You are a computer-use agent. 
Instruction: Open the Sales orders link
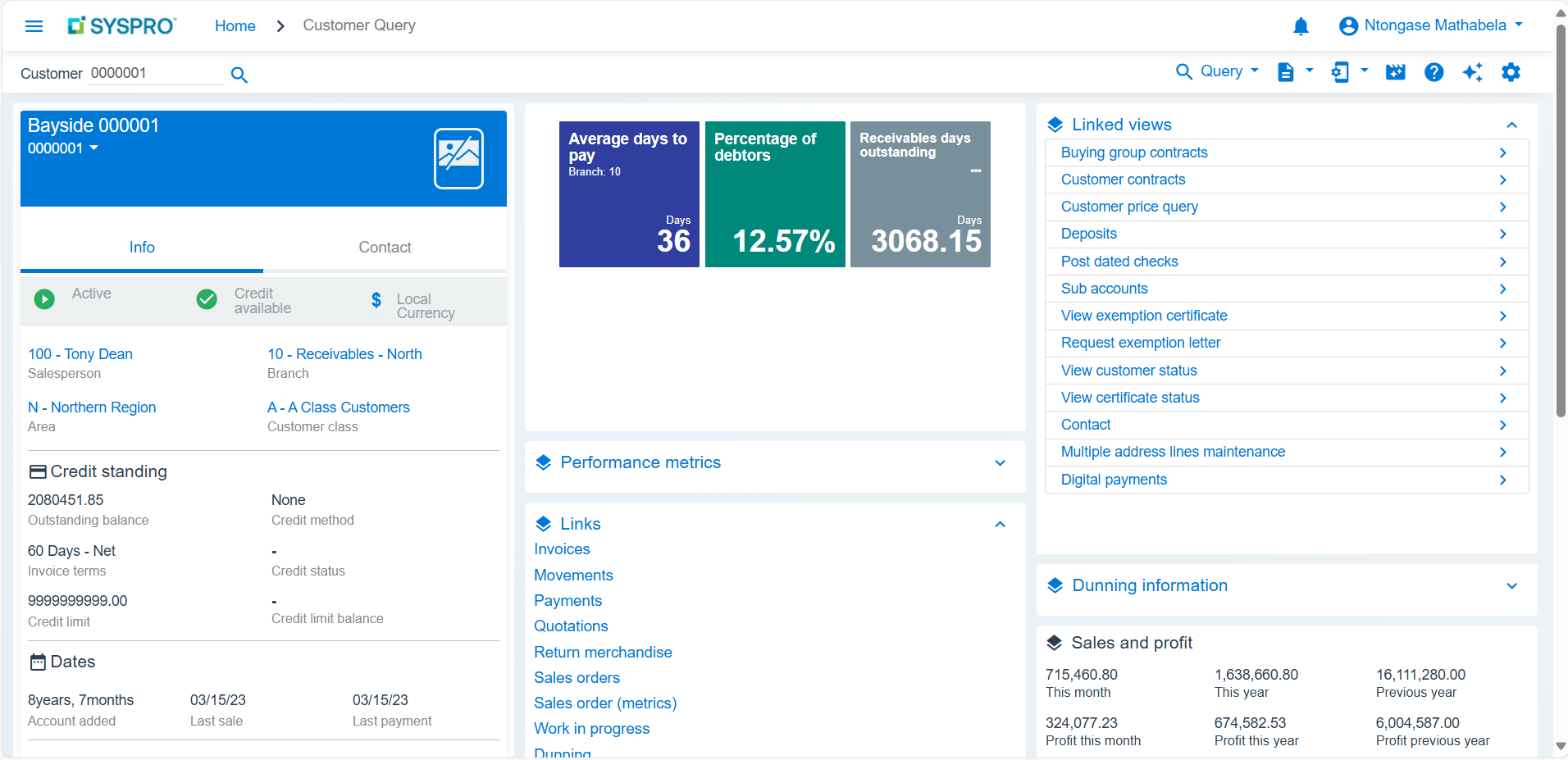[577, 678]
